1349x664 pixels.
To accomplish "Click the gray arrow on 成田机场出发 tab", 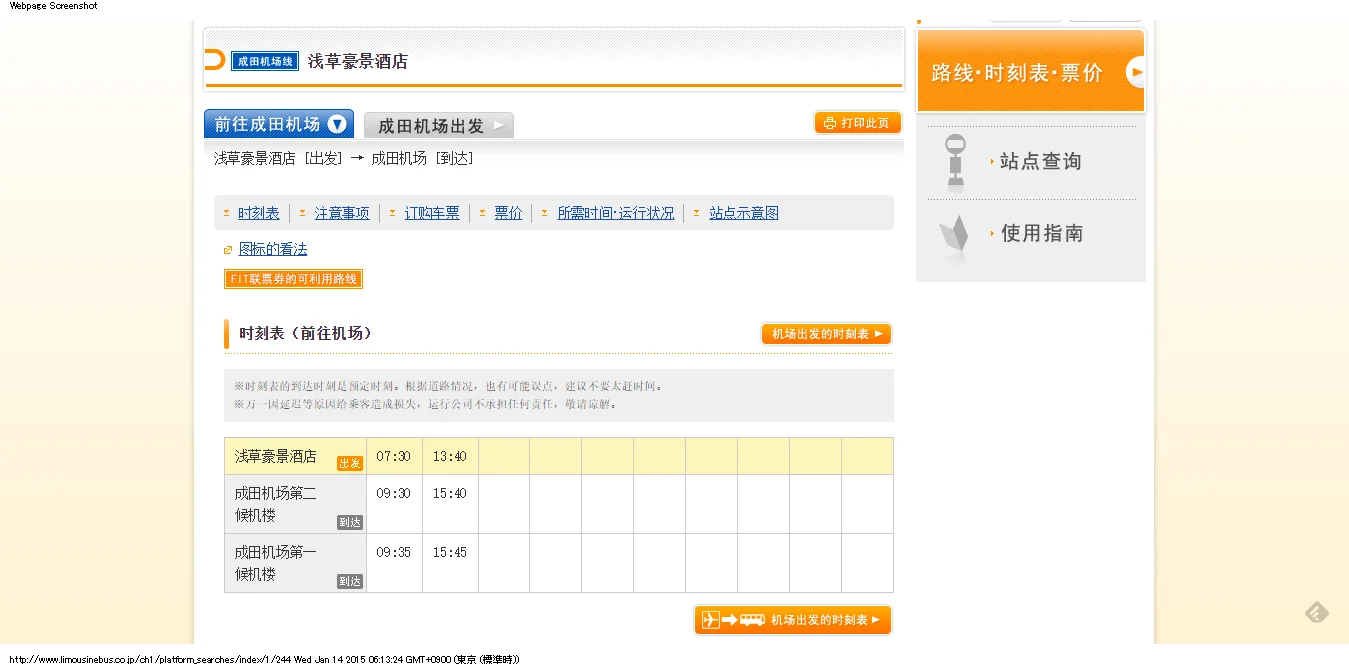I will [x=497, y=124].
